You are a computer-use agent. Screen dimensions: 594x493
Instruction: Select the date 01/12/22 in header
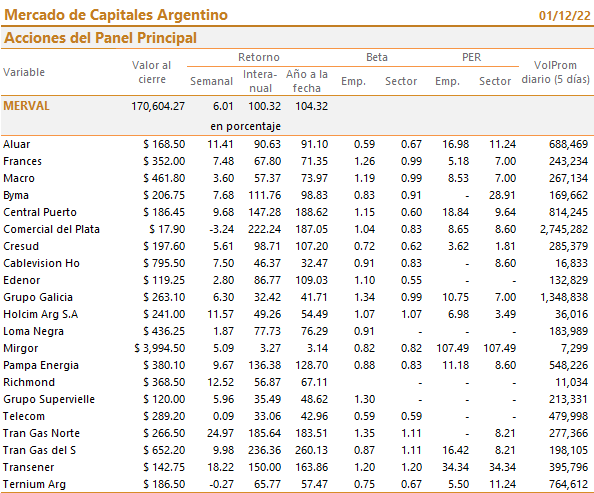[564, 16]
